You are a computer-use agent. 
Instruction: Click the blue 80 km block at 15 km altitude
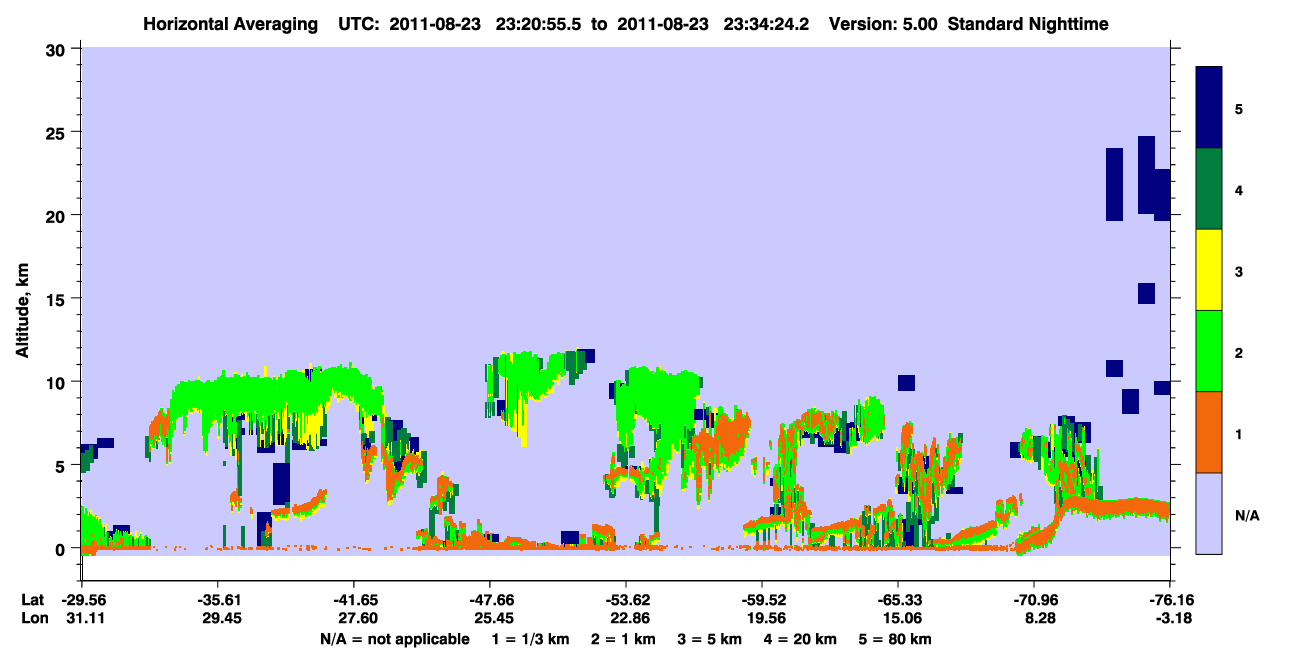[1146, 293]
